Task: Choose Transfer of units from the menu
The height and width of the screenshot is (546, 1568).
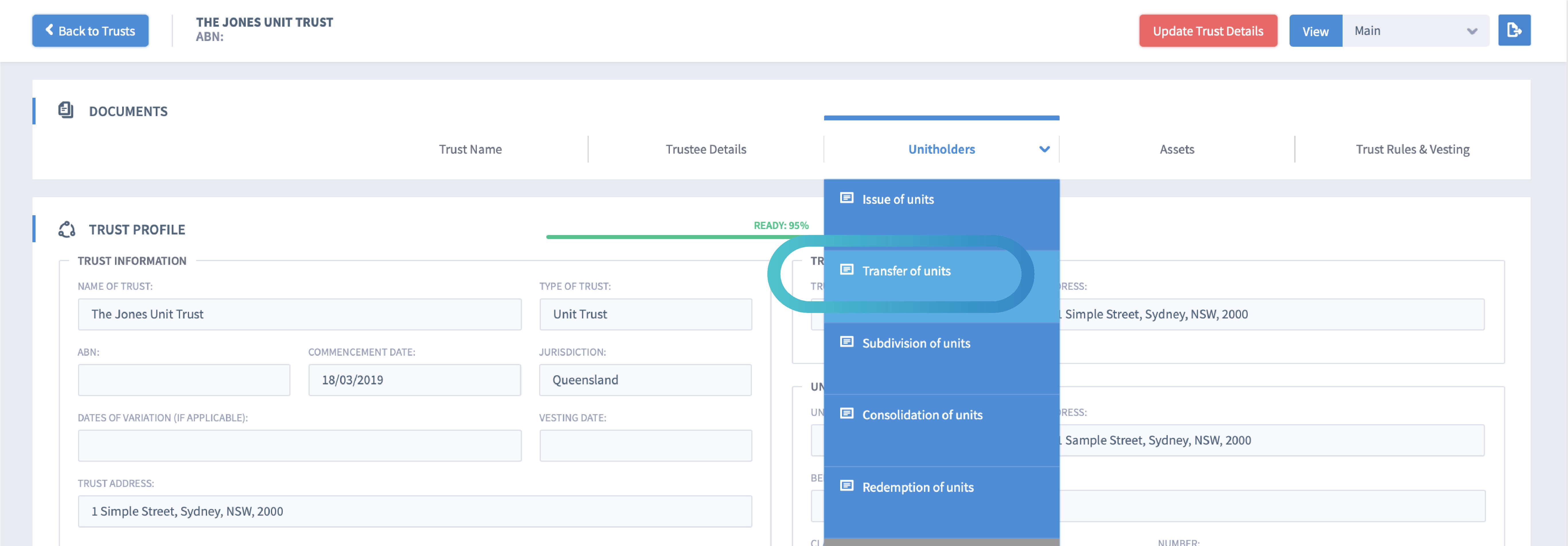Action: [x=906, y=271]
